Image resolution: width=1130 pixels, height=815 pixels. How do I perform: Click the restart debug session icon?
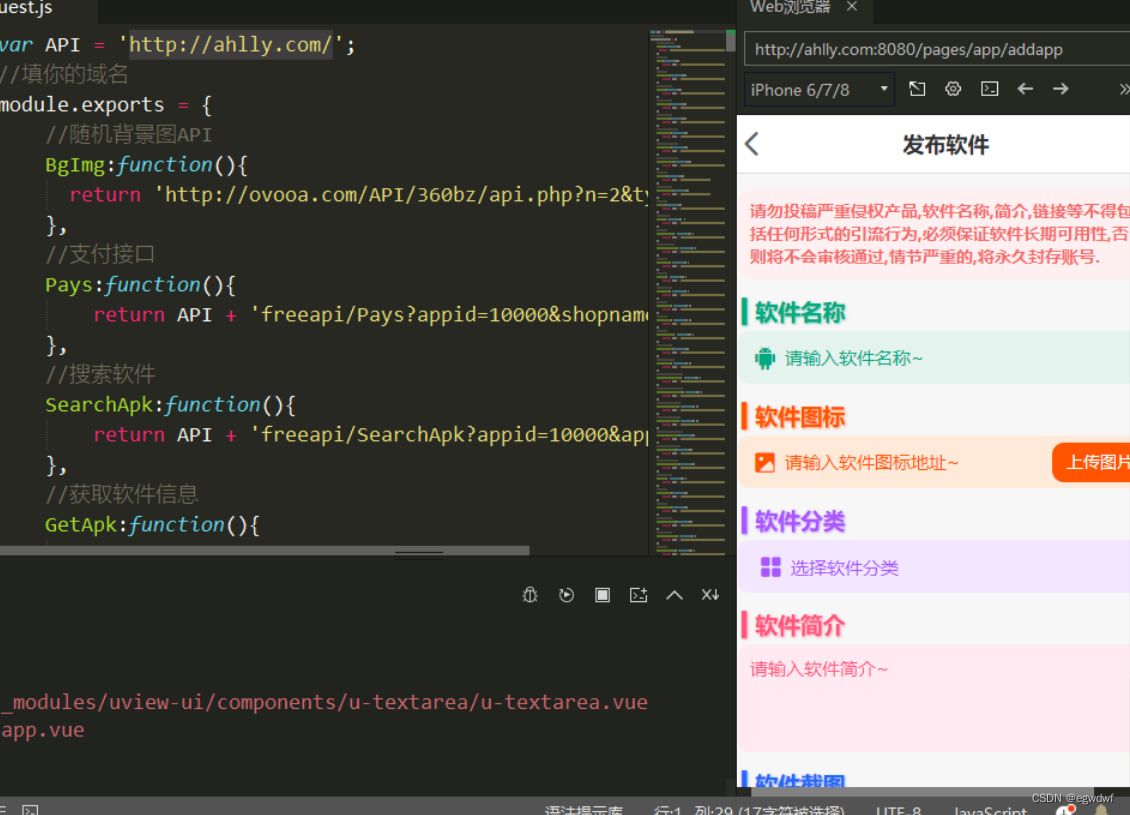coord(567,595)
